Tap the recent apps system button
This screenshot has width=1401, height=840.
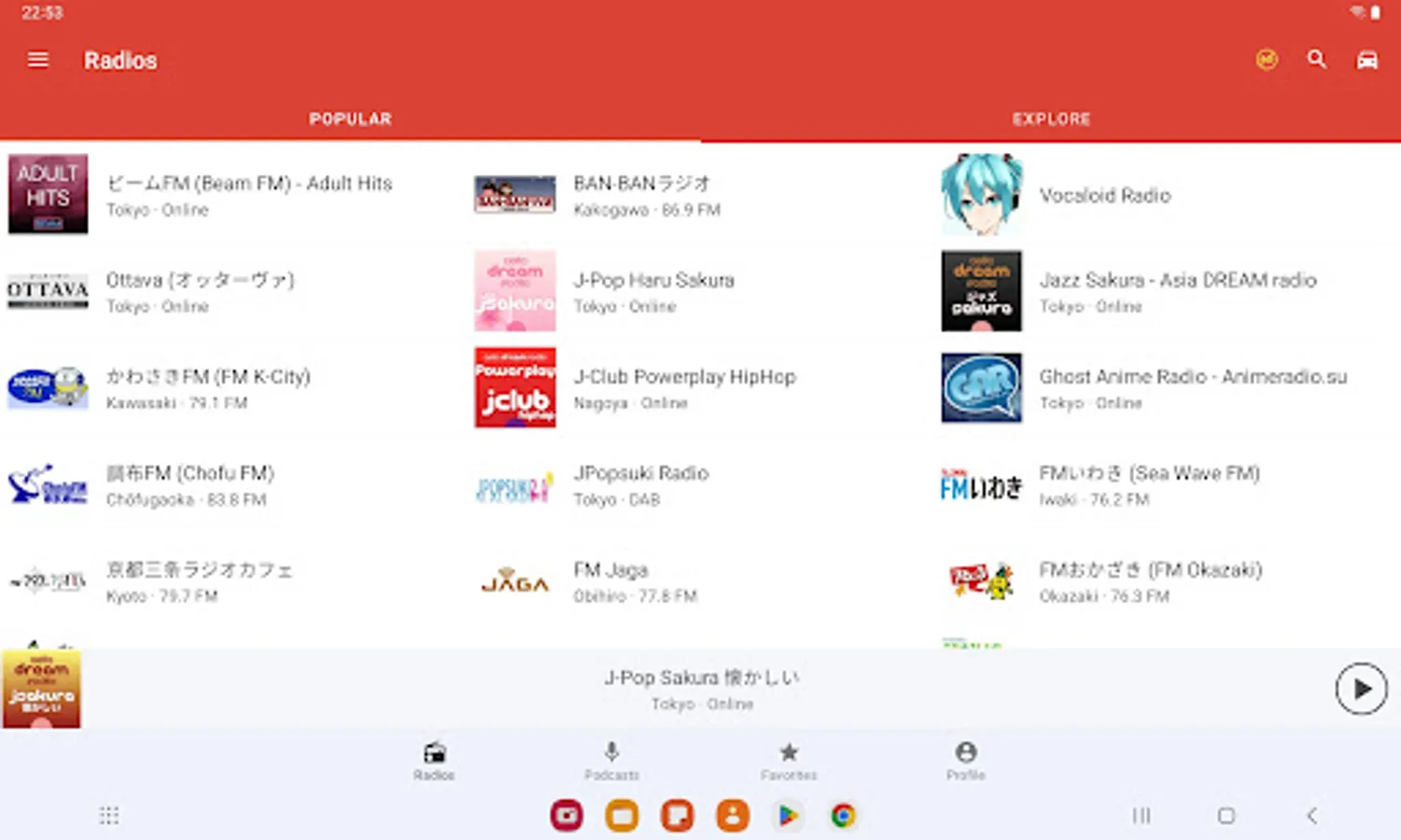point(1141,816)
